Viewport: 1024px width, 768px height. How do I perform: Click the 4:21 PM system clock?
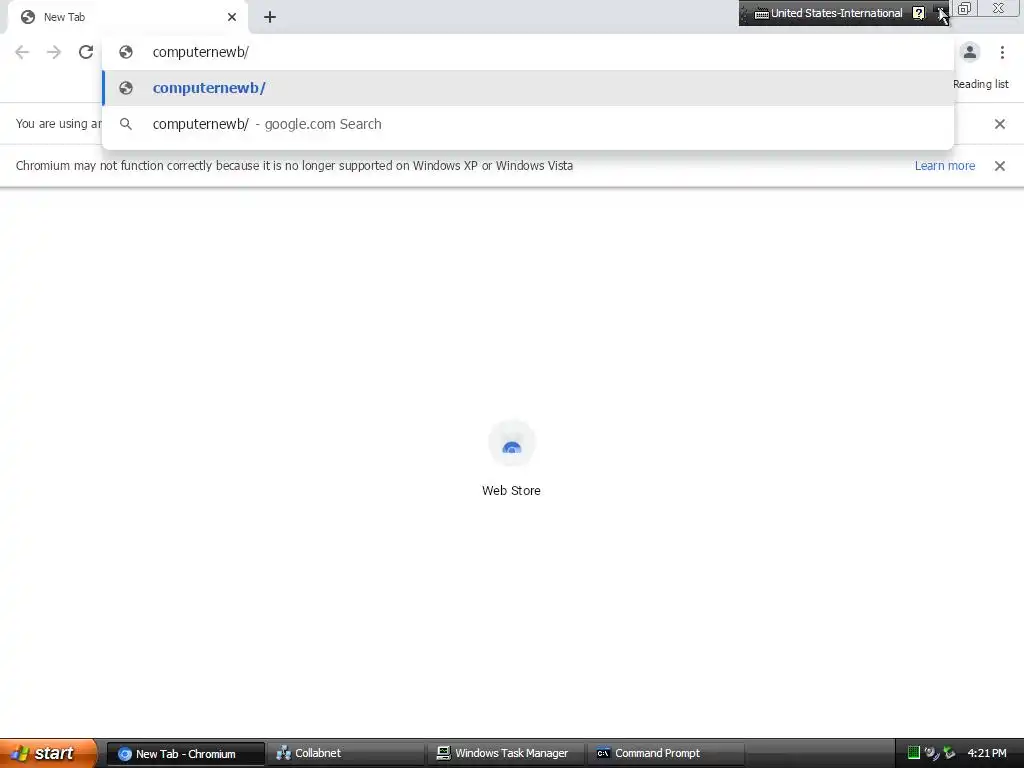986,753
